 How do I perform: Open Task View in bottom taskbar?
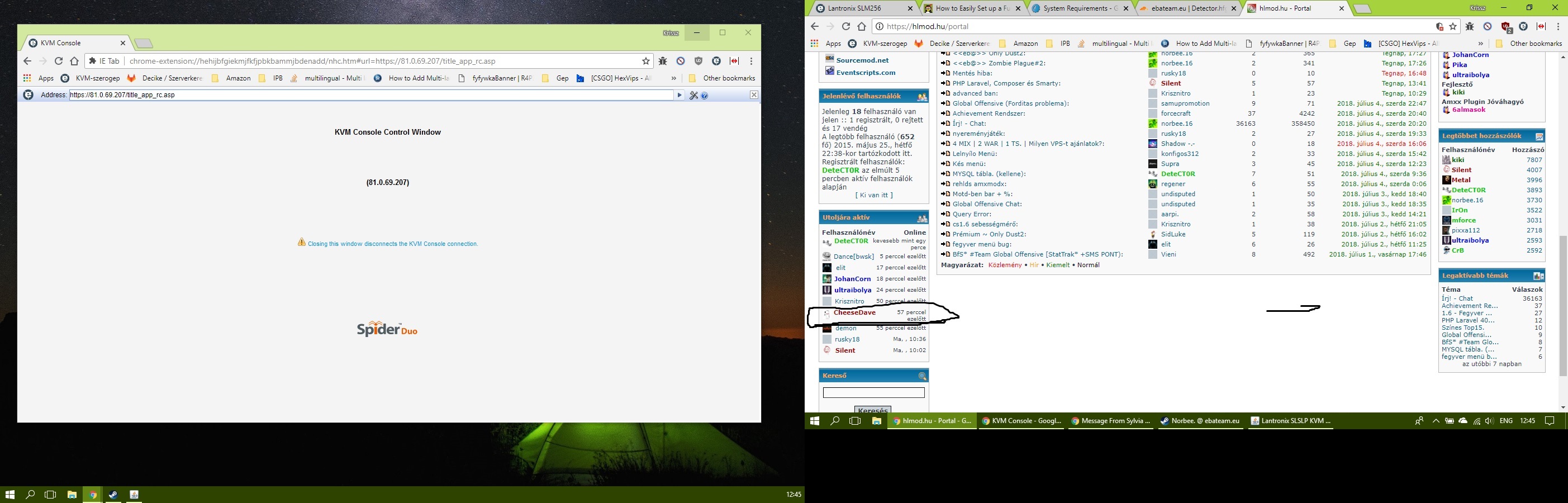(50, 495)
